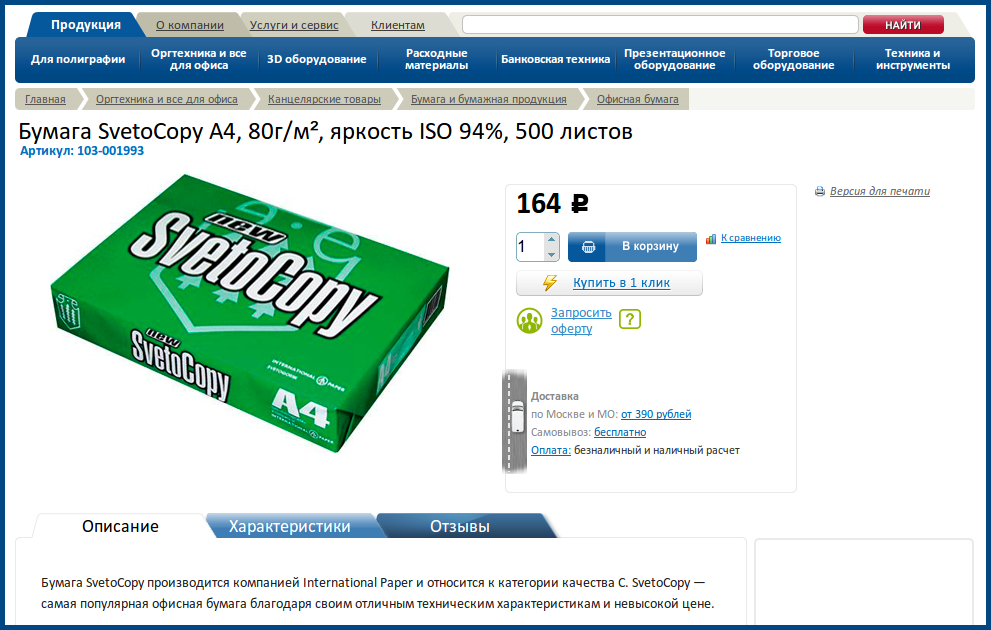Decrease quantity with the down arrow

pyautogui.click(x=552, y=254)
